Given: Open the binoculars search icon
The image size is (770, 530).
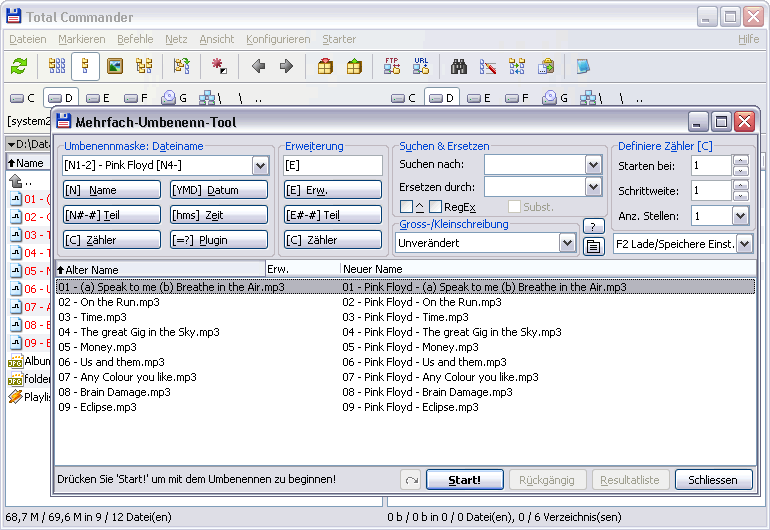Looking at the screenshot, I should point(459,66).
